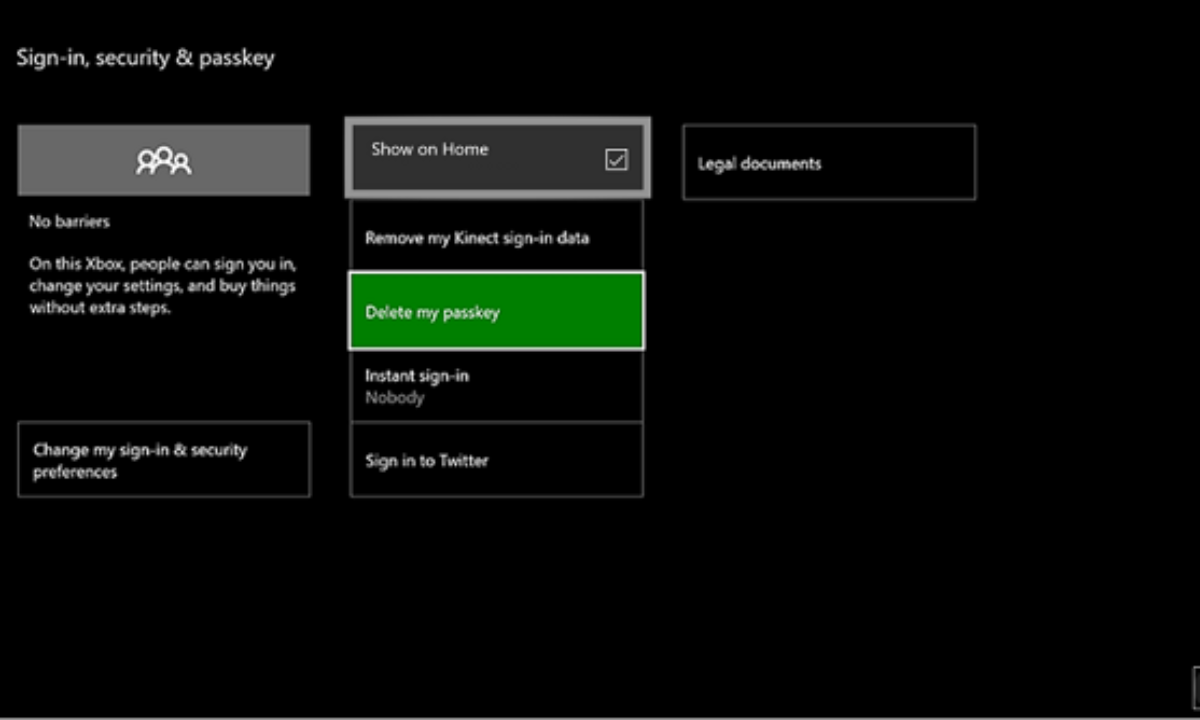Toggle the Show on Home checkbox
The width and height of the screenshot is (1200, 720).
[x=616, y=159]
